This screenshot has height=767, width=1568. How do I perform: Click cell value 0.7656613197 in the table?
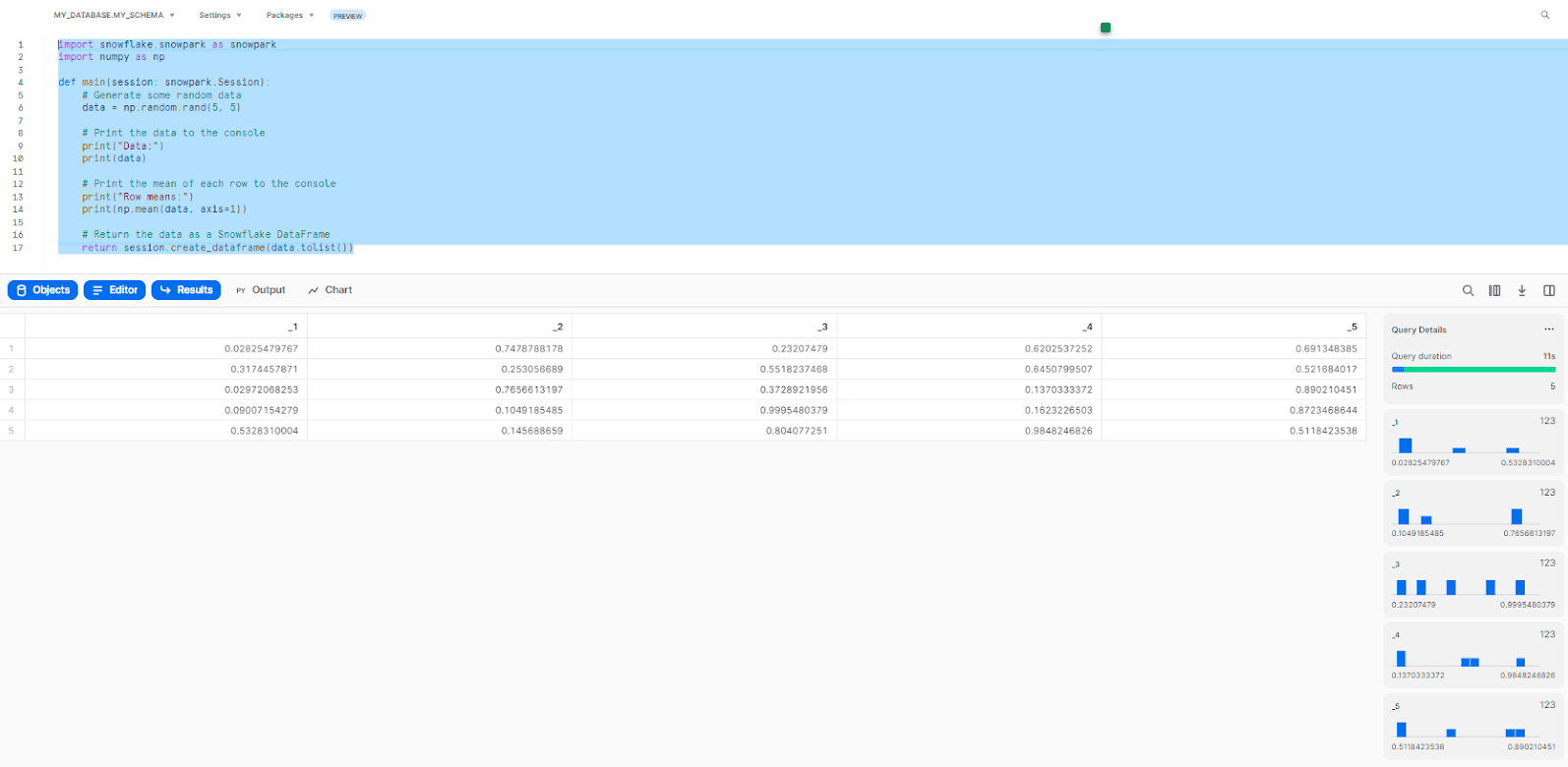click(529, 390)
